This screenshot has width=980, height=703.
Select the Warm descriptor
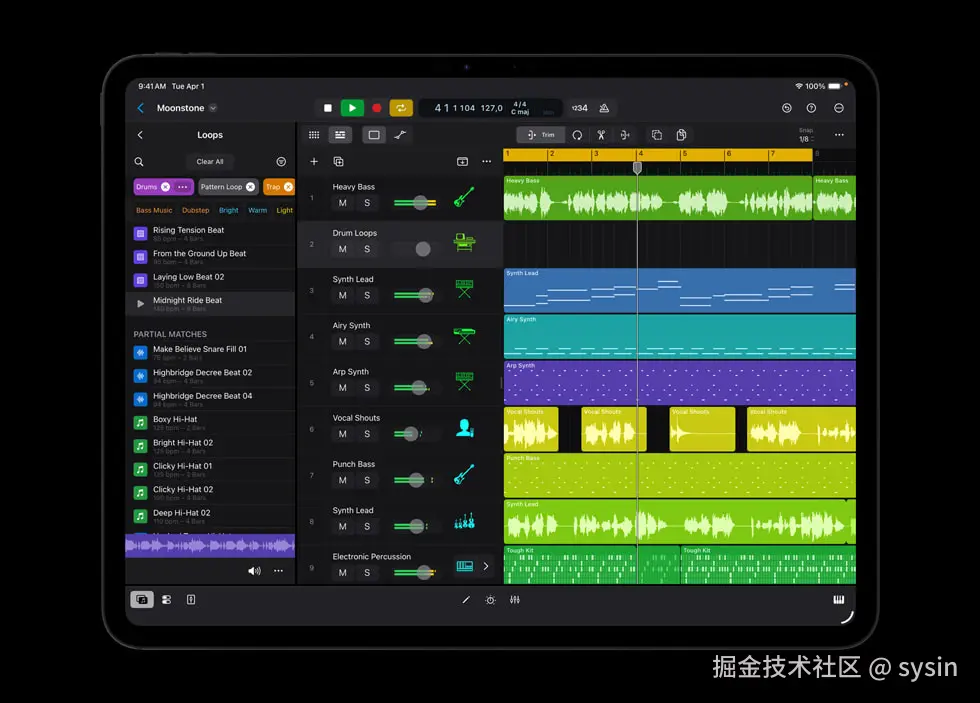tap(258, 211)
